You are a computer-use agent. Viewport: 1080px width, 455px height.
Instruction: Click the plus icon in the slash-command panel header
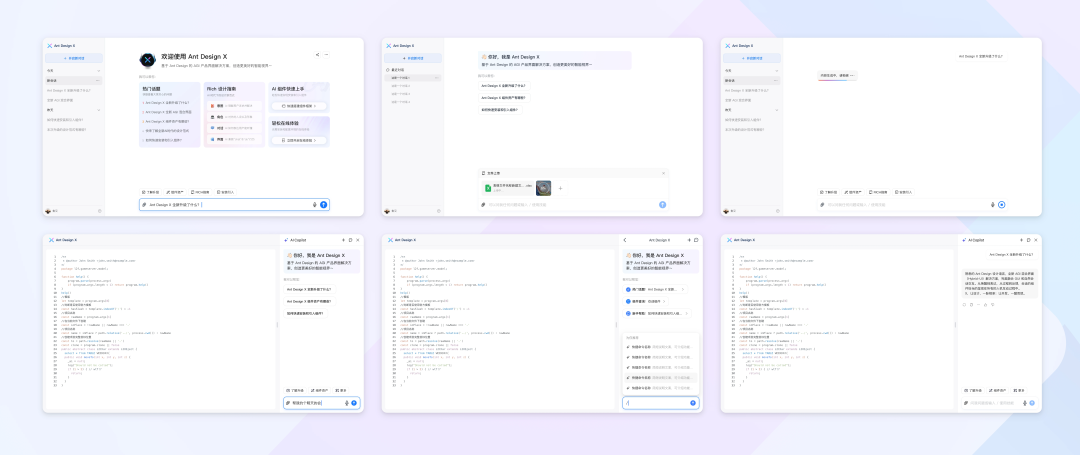[x=689, y=240]
